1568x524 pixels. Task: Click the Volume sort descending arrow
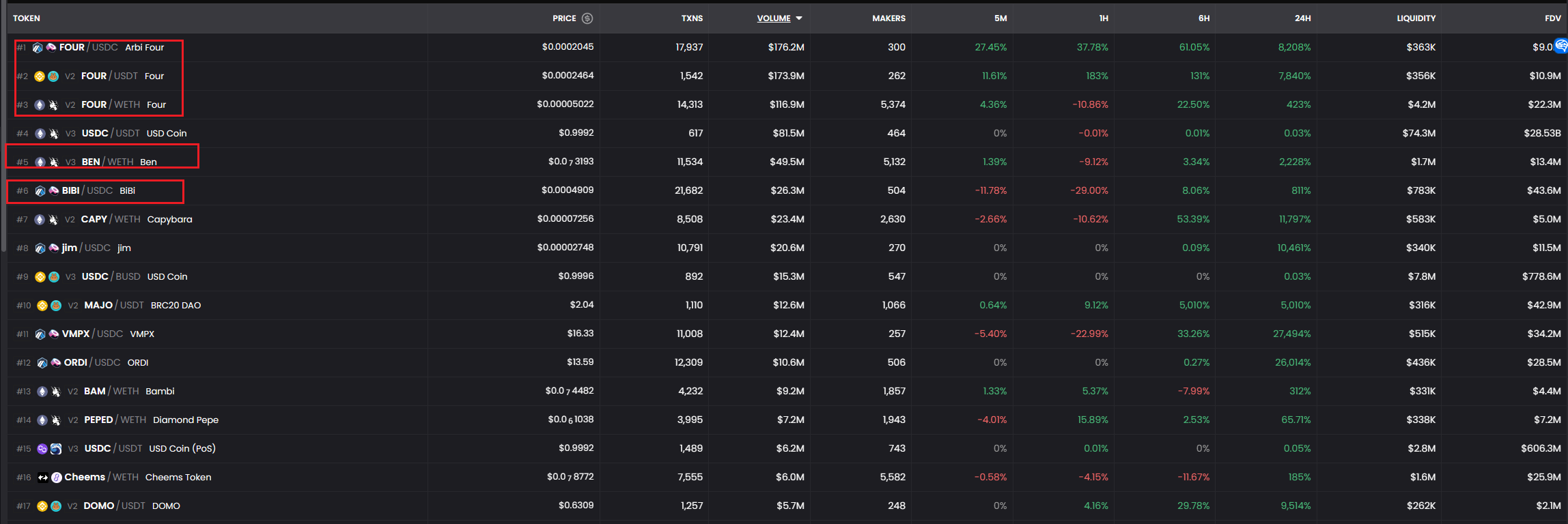coord(799,18)
